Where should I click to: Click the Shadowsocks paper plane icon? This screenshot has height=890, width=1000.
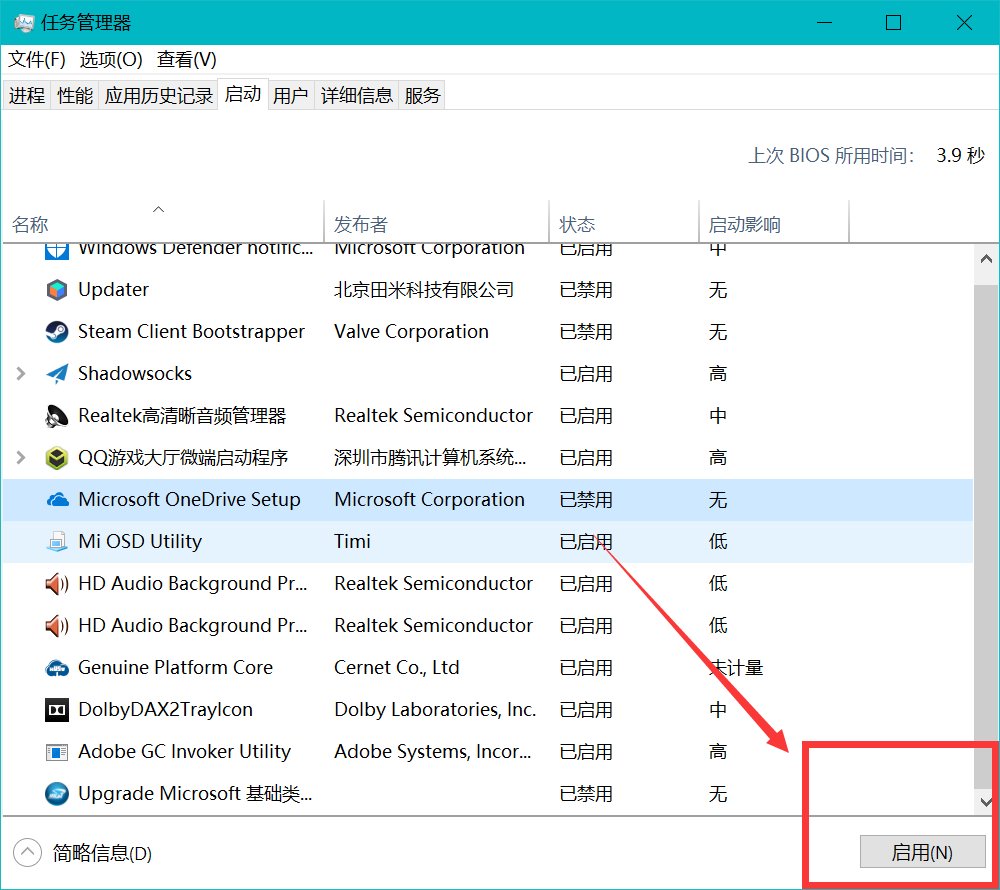point(56,373)
